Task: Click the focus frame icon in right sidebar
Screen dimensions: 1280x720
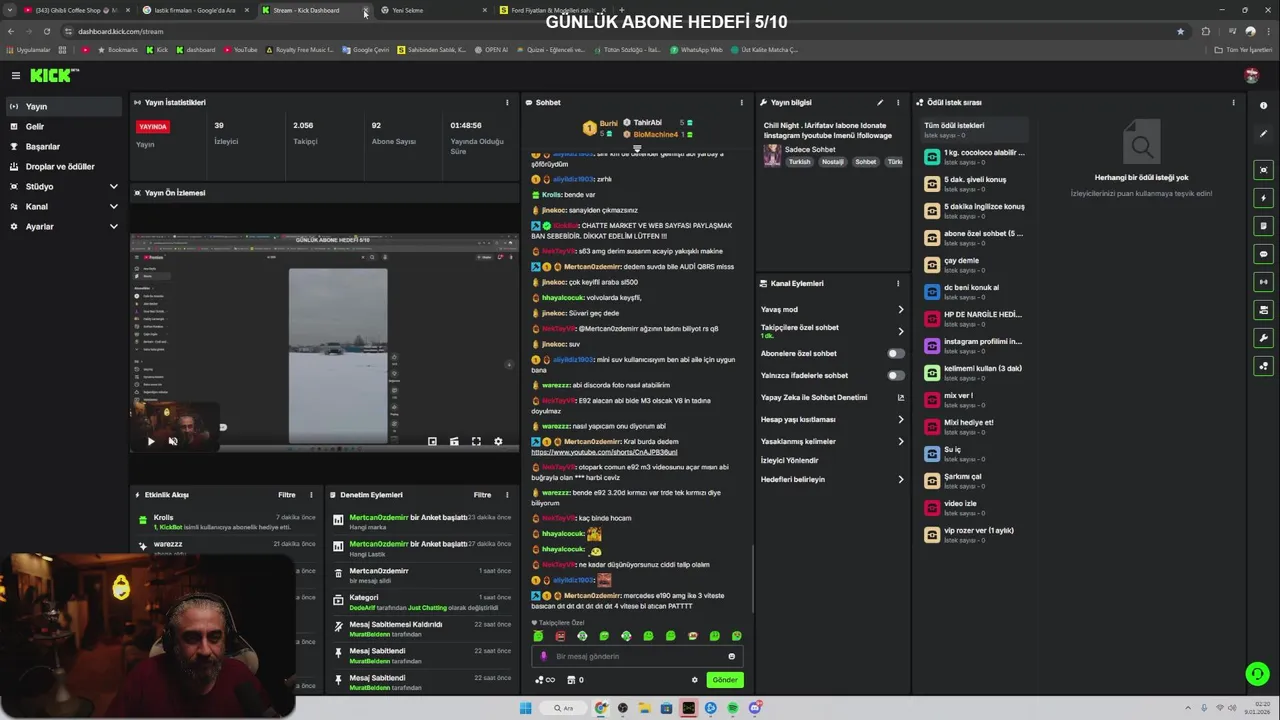Action: tap(1264, 170)
